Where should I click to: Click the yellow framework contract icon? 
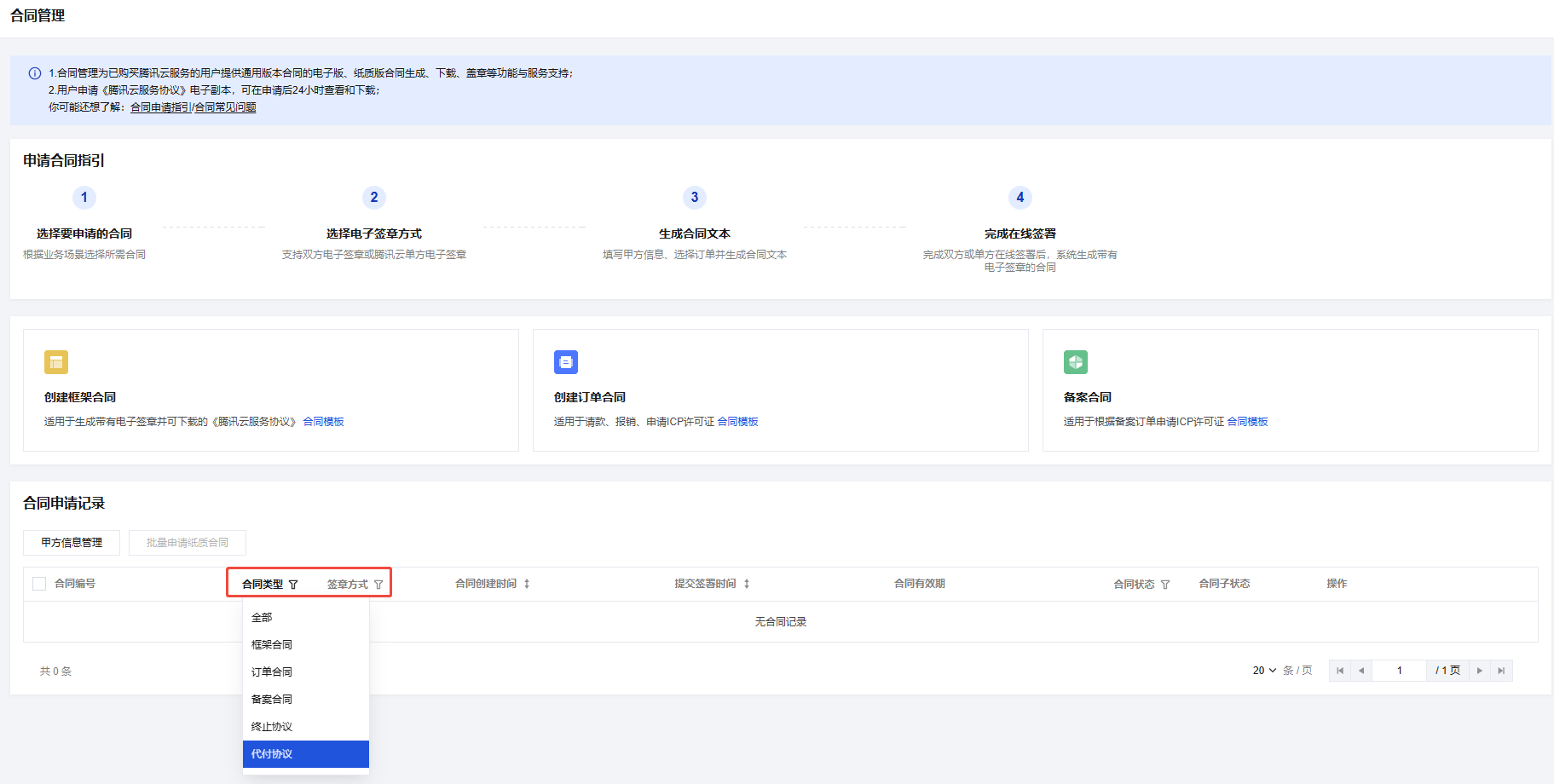pos(56,362)
